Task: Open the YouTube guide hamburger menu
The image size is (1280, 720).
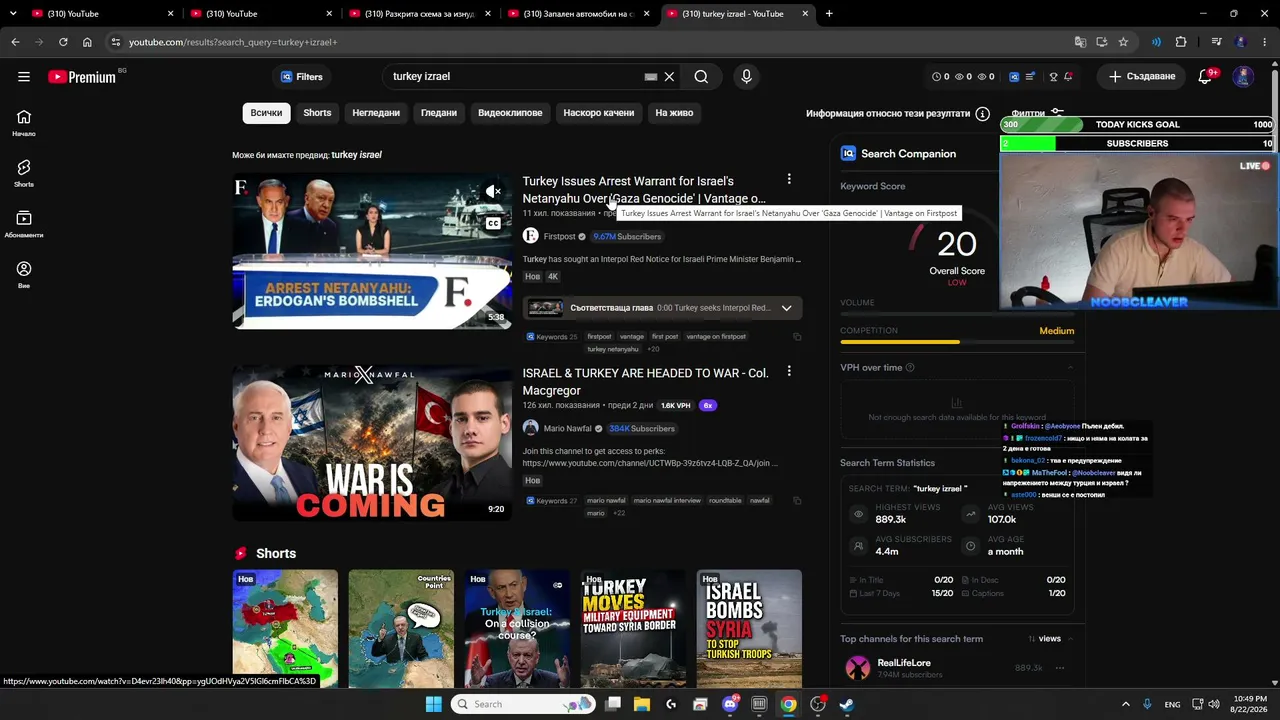Action: point(24,76)
